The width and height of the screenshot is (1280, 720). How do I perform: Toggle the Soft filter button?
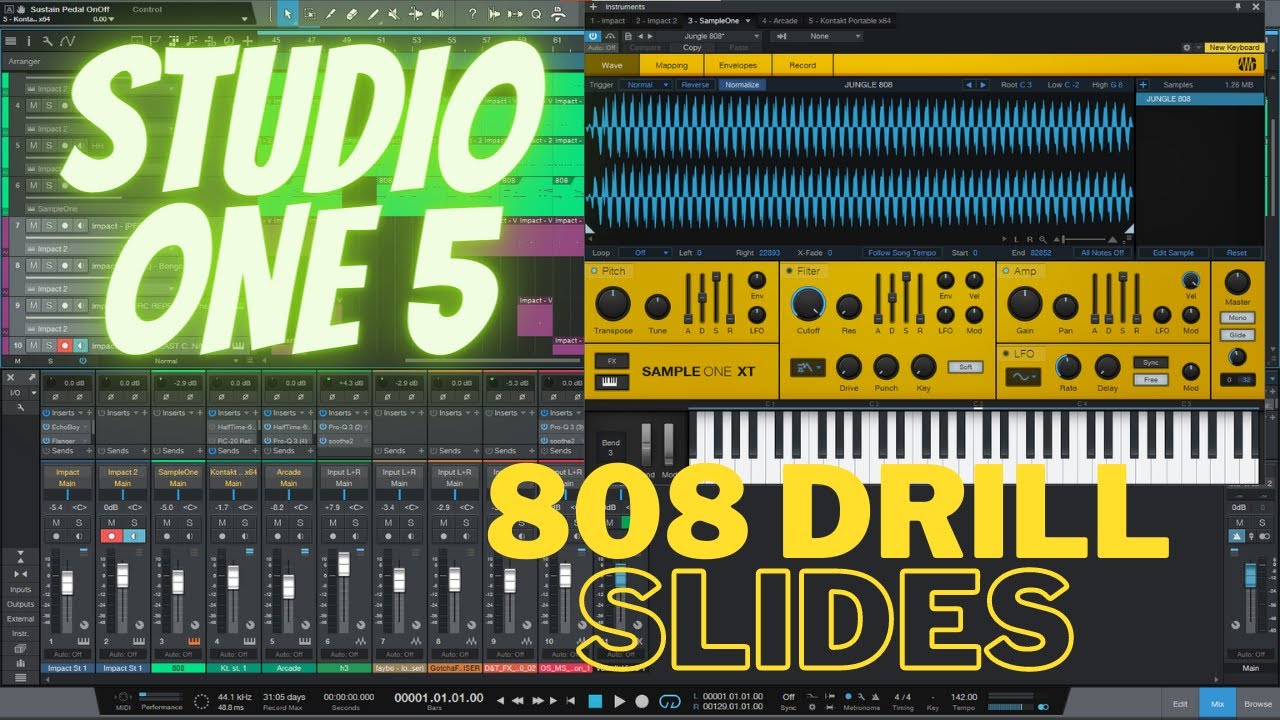coord(966,367)
